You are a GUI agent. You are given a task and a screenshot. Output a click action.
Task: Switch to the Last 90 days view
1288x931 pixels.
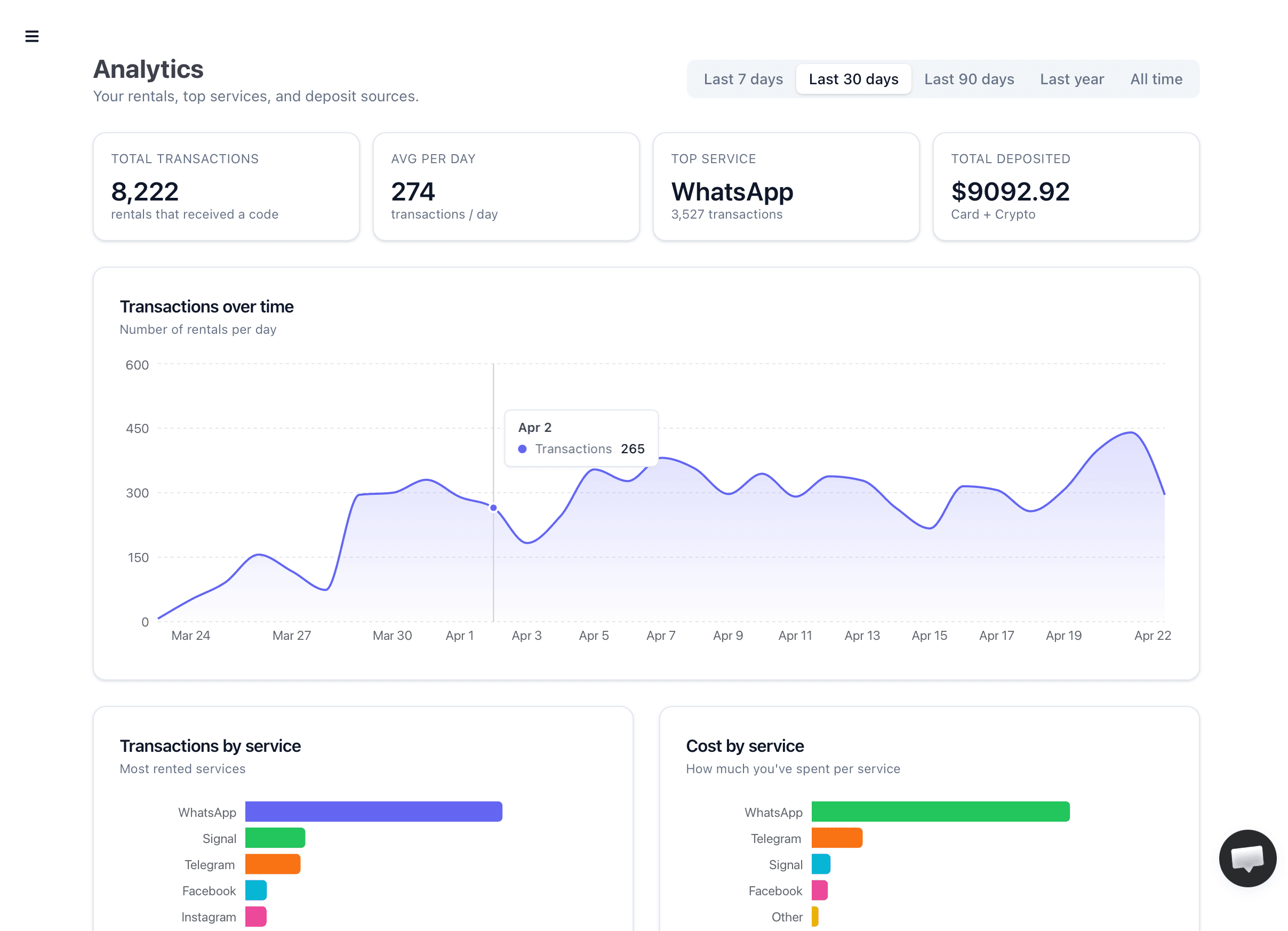click(x=969, y=79)
